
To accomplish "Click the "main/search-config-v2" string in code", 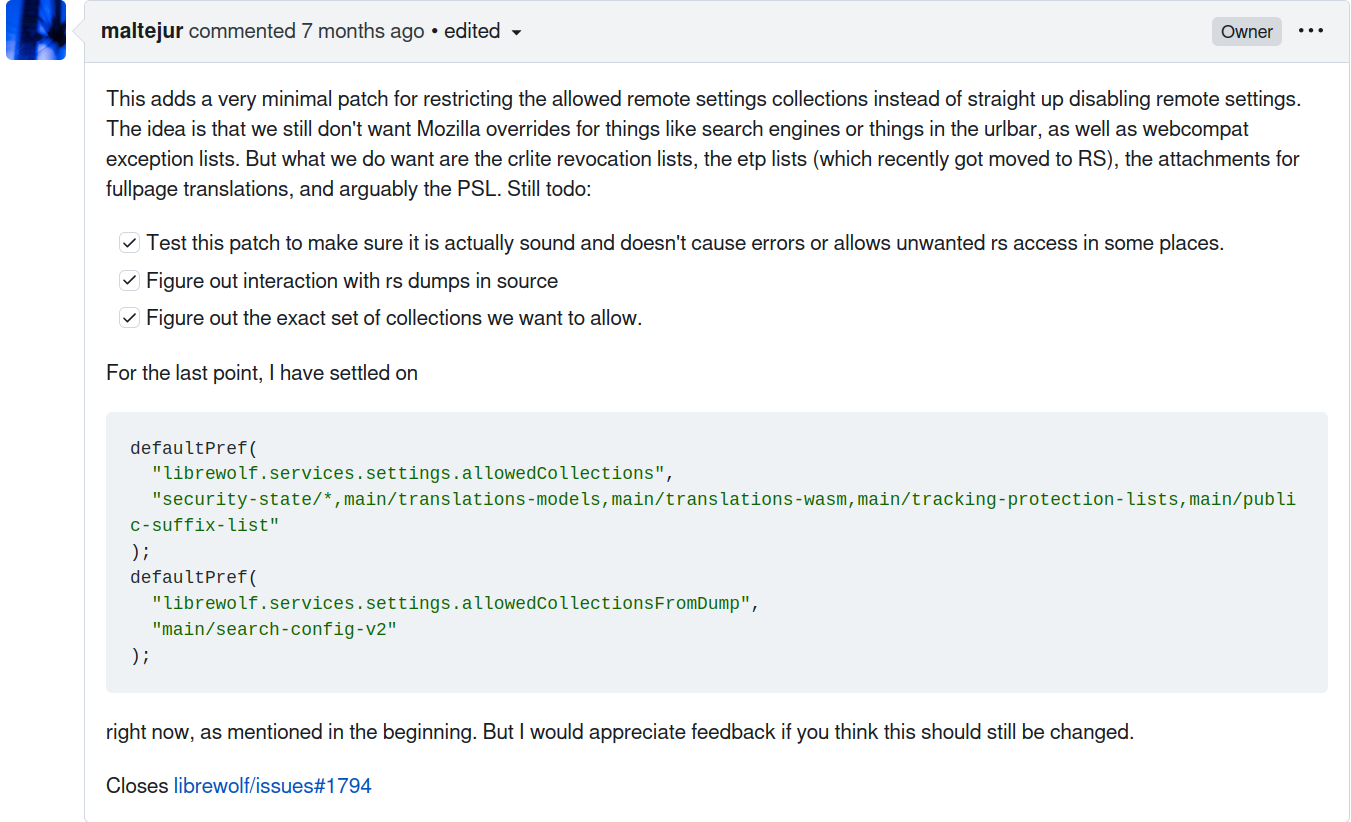I will (274, 630).
